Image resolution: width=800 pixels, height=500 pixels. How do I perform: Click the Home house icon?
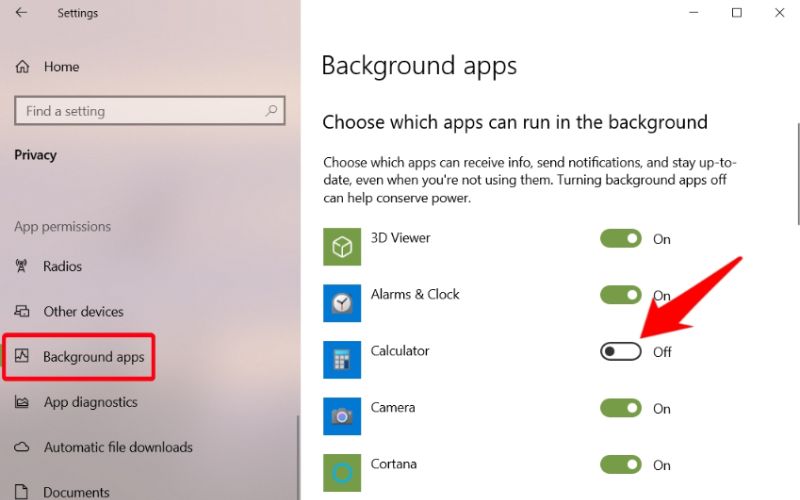pos(22,67)
